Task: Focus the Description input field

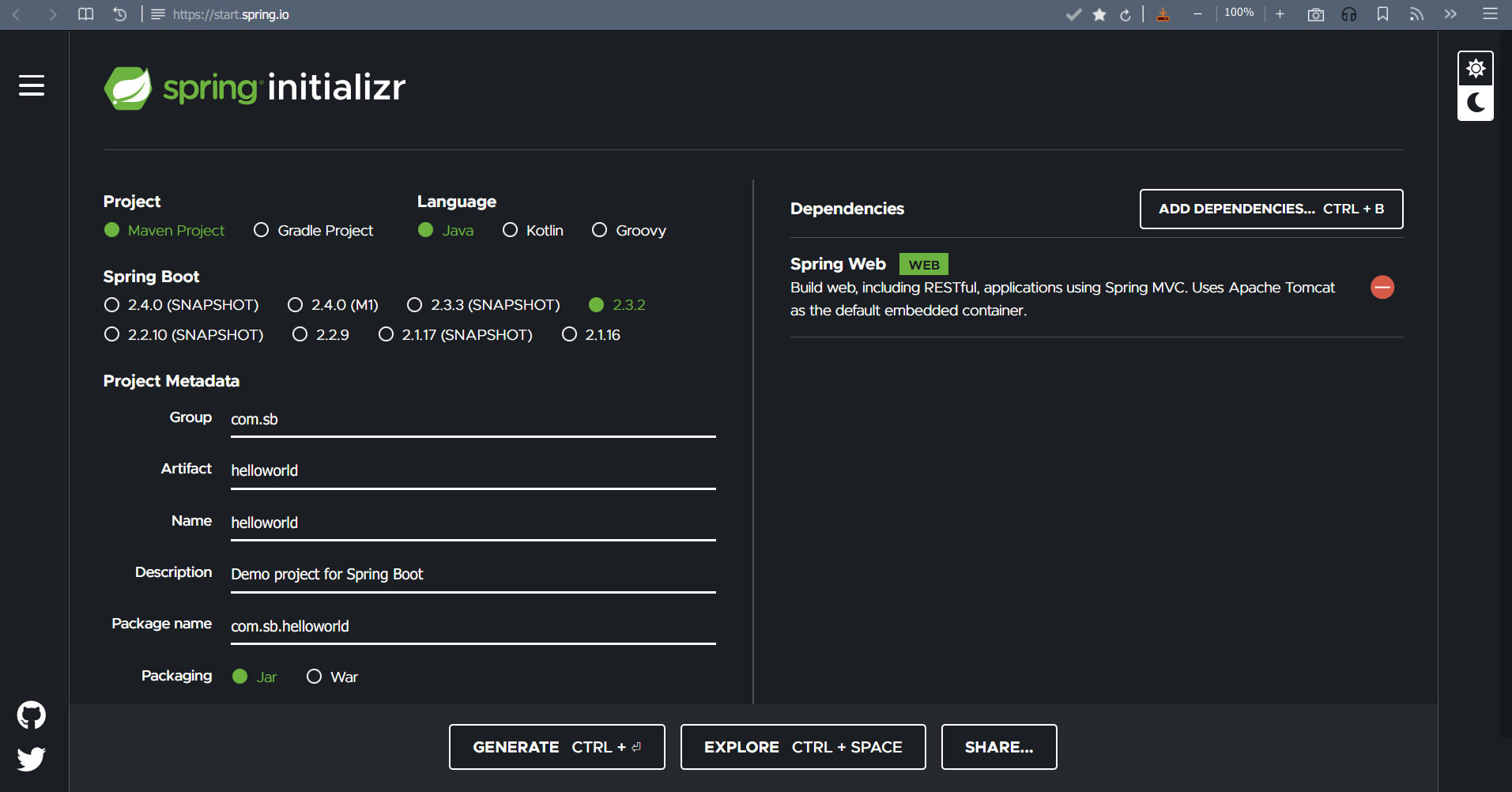Action: [x=473, y=575]
